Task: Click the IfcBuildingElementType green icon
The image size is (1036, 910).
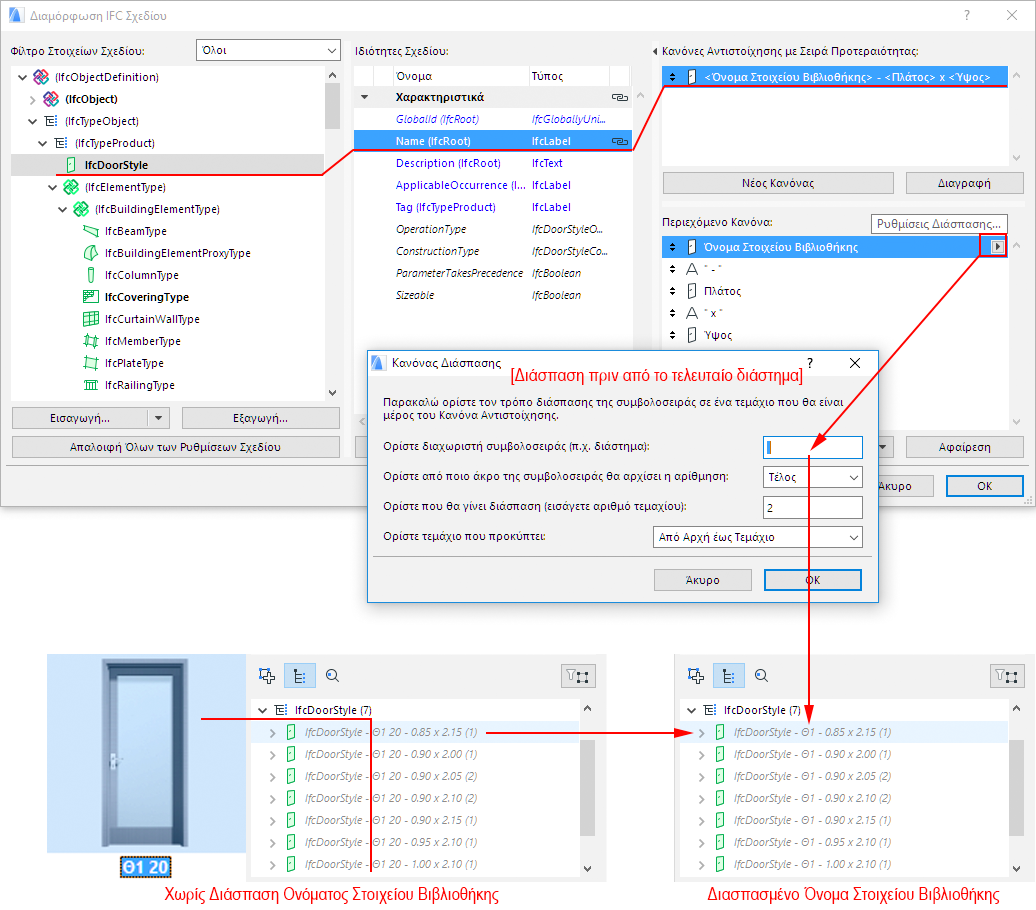Action: click(x=81, y=209)
